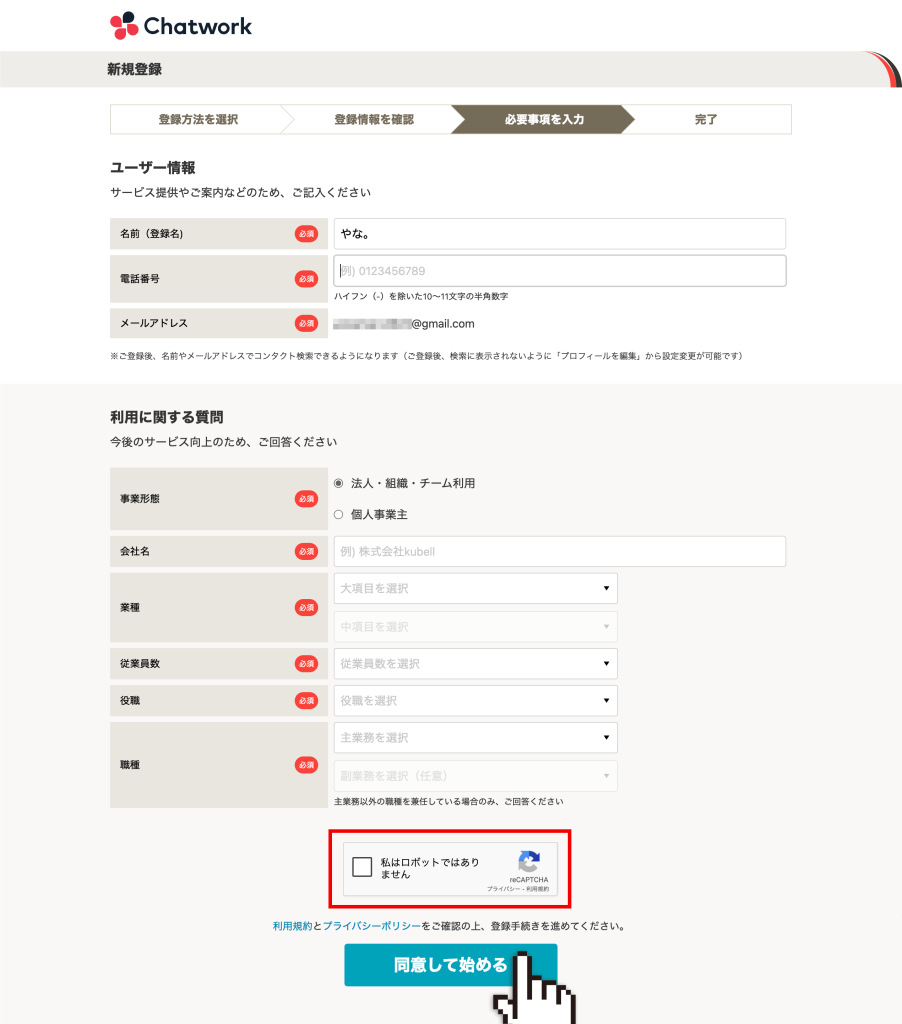
Task: Open the 大項目を選択 industry dropdown
Action: 475,588
